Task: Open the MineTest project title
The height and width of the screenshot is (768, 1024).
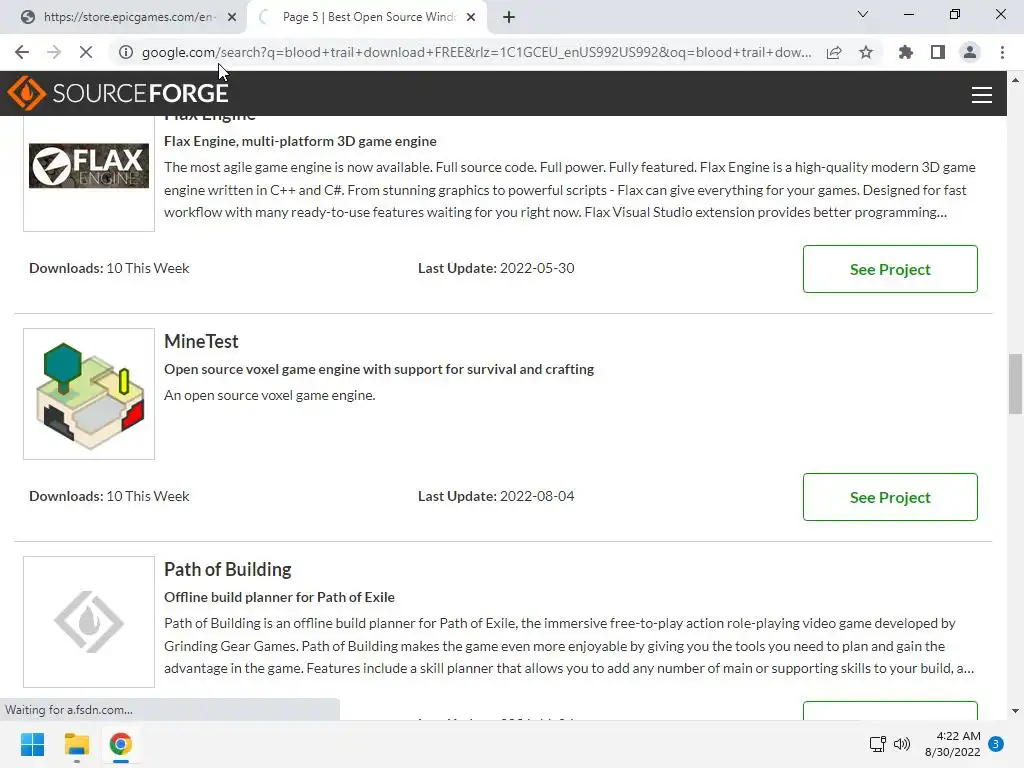Action: (x=201, y=342)
